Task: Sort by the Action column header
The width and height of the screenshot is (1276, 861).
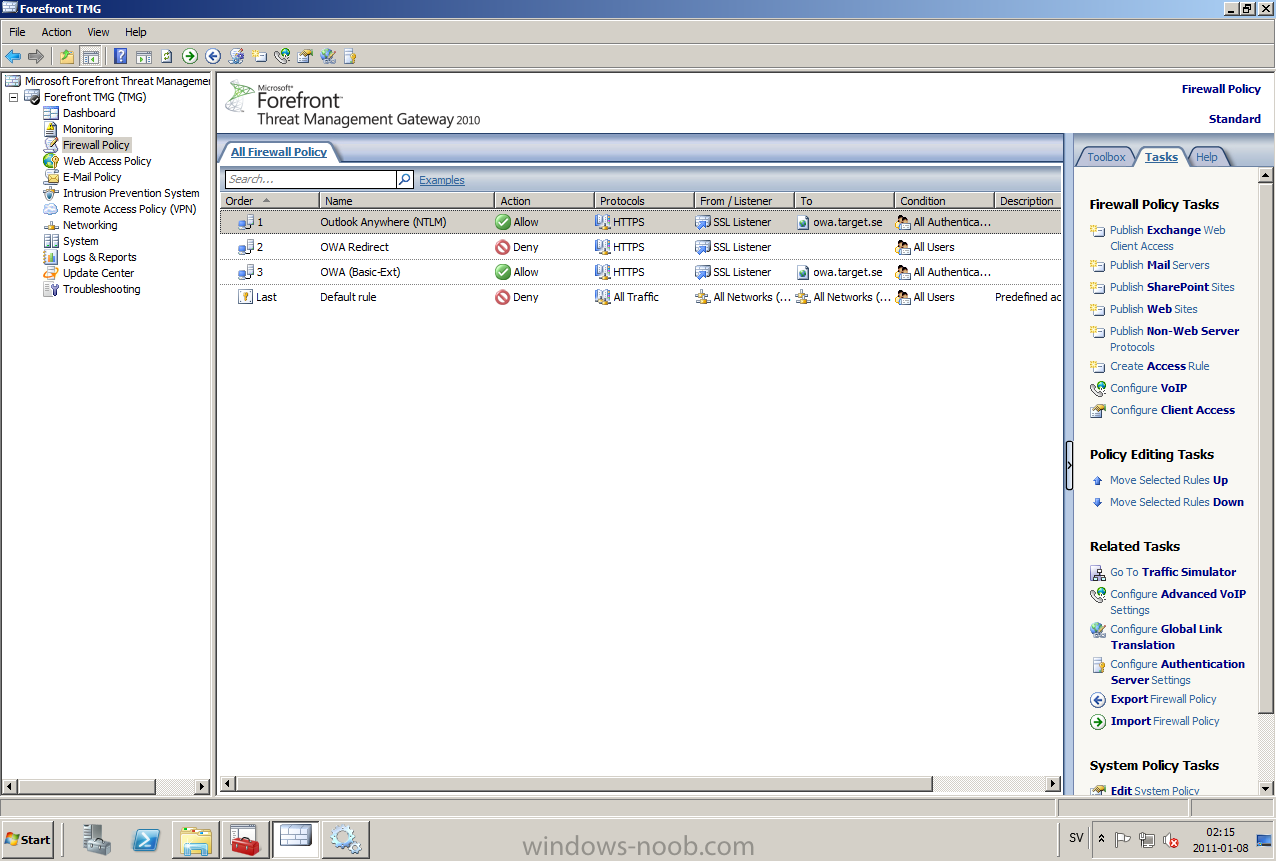Action: click(544, 201)
